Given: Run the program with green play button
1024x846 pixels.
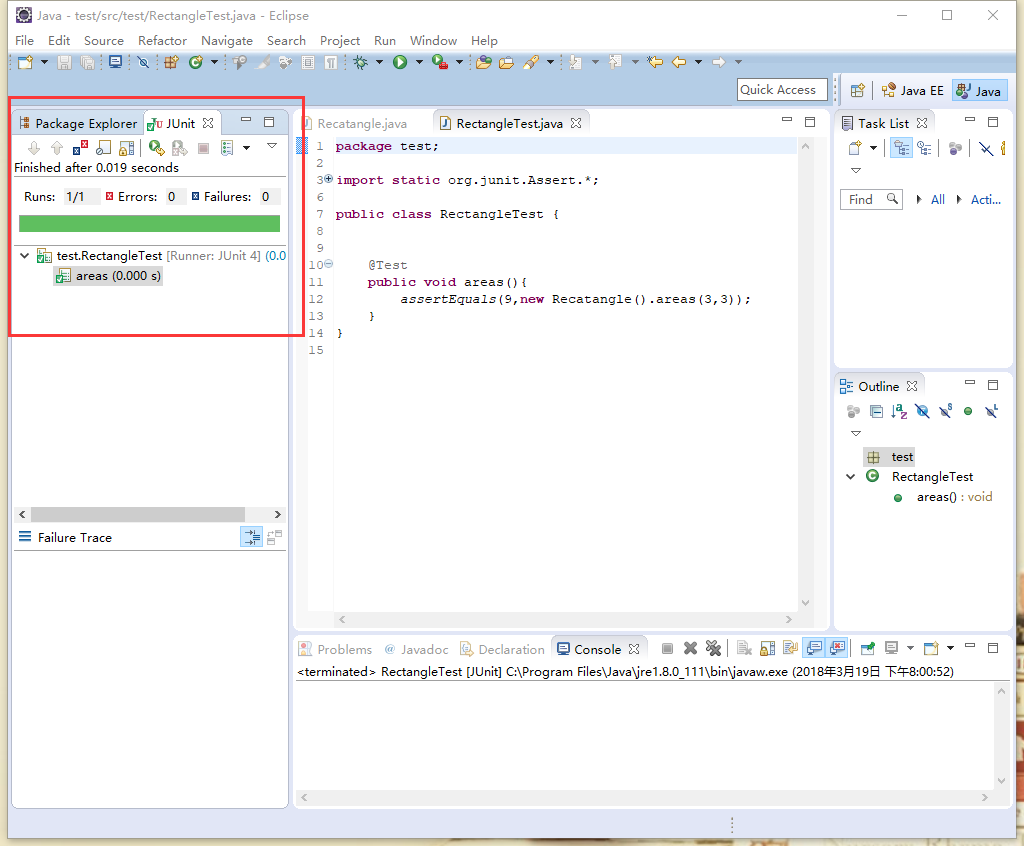Looking at the screenshot, I should pos(400,62).
